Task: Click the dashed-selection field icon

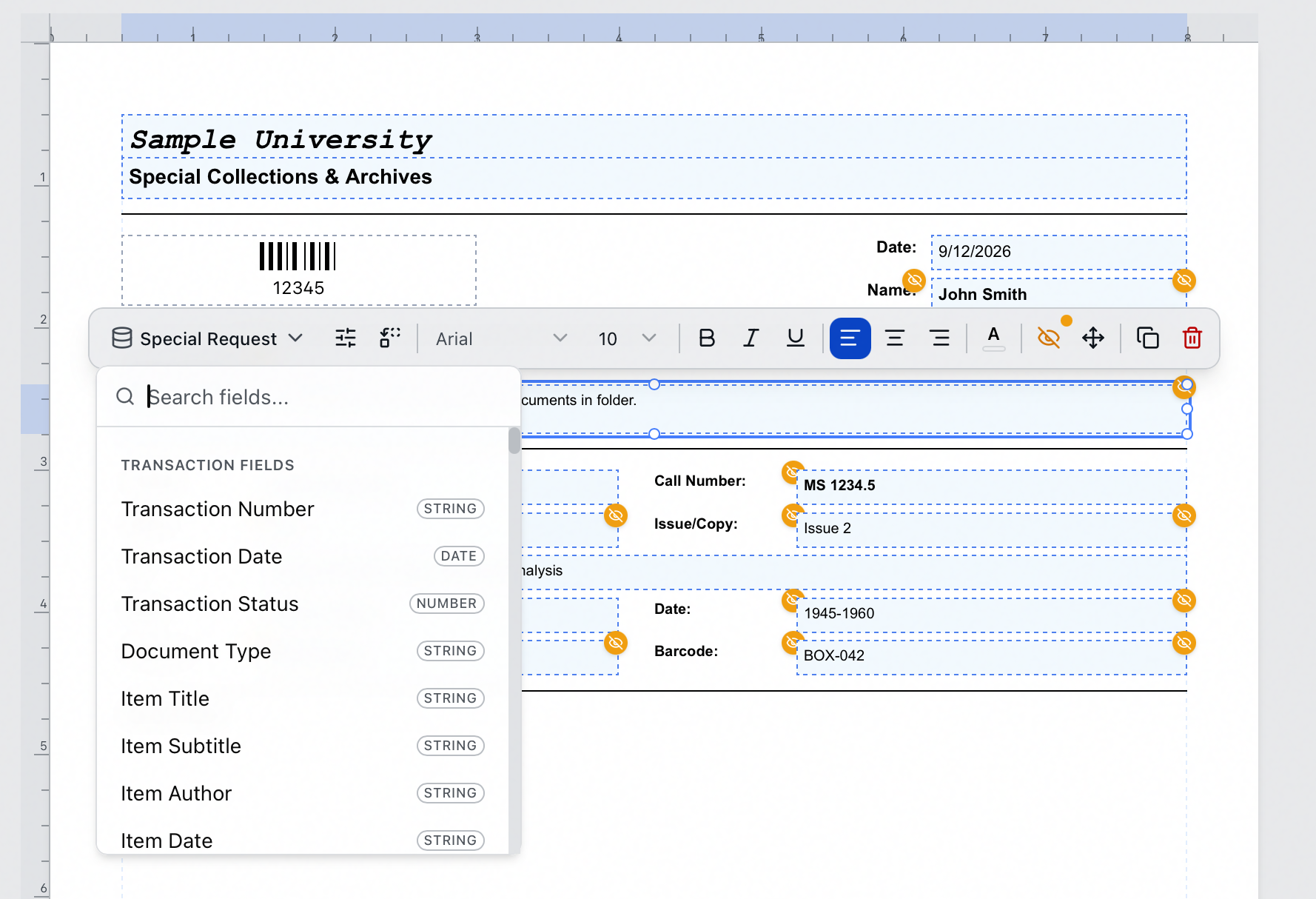Action: click(x=390, y=338)
